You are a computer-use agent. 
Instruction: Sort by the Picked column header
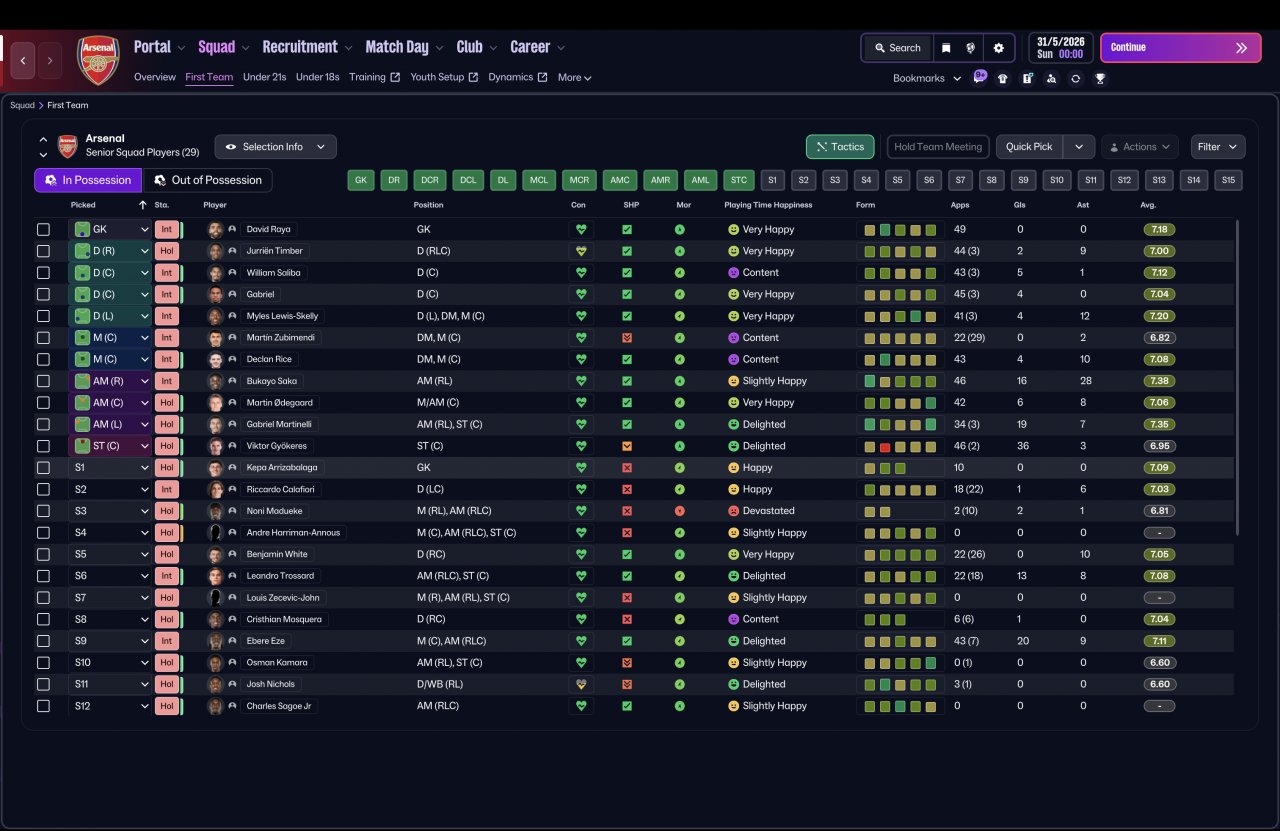83,205
